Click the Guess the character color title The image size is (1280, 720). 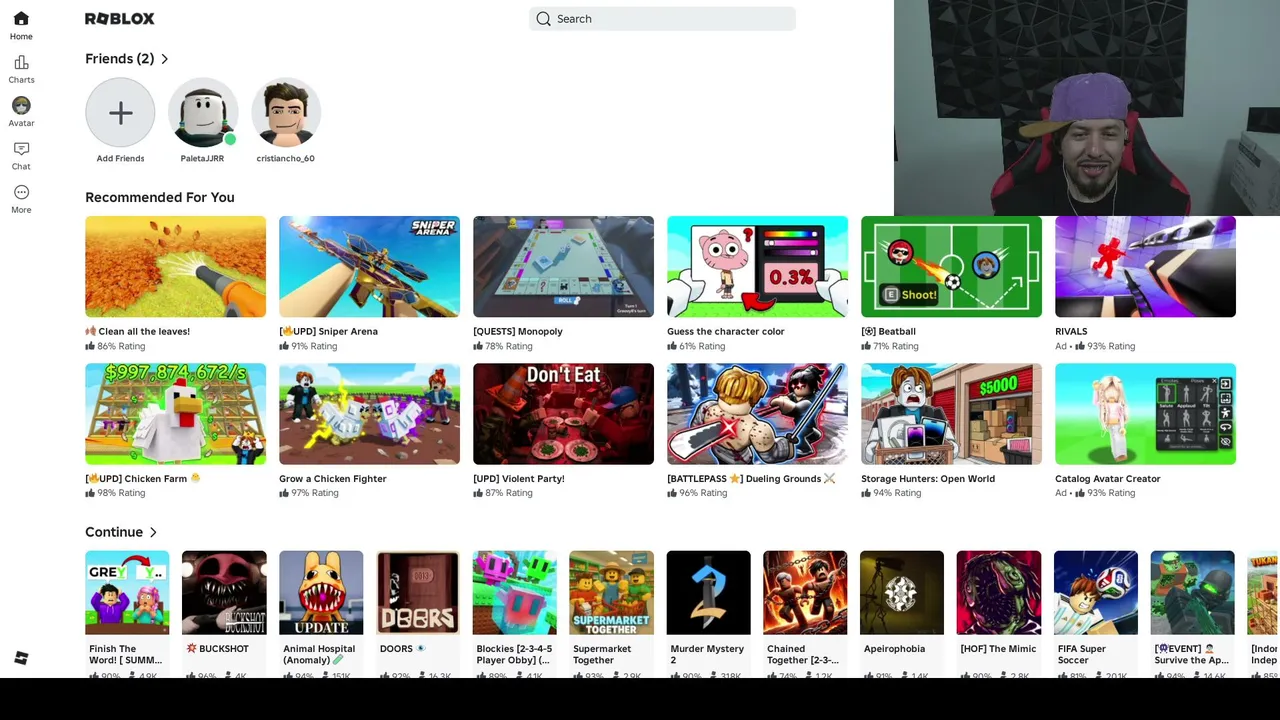[x=726, y=331]
